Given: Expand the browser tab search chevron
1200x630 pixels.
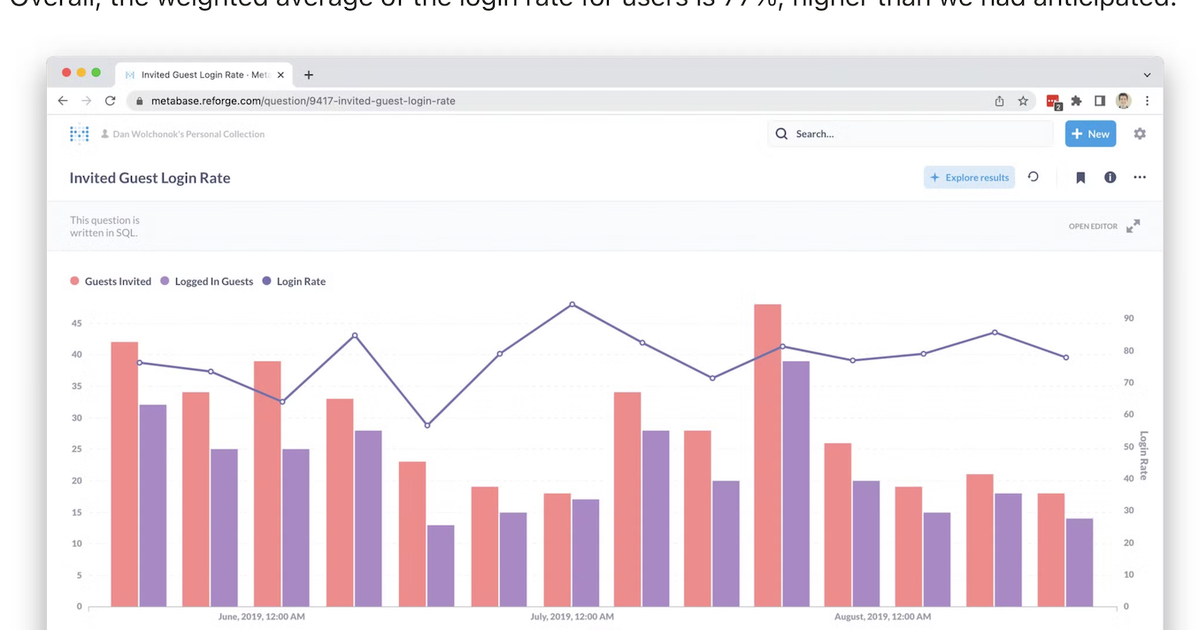Looking at the screenshot, I should 1146,74.
